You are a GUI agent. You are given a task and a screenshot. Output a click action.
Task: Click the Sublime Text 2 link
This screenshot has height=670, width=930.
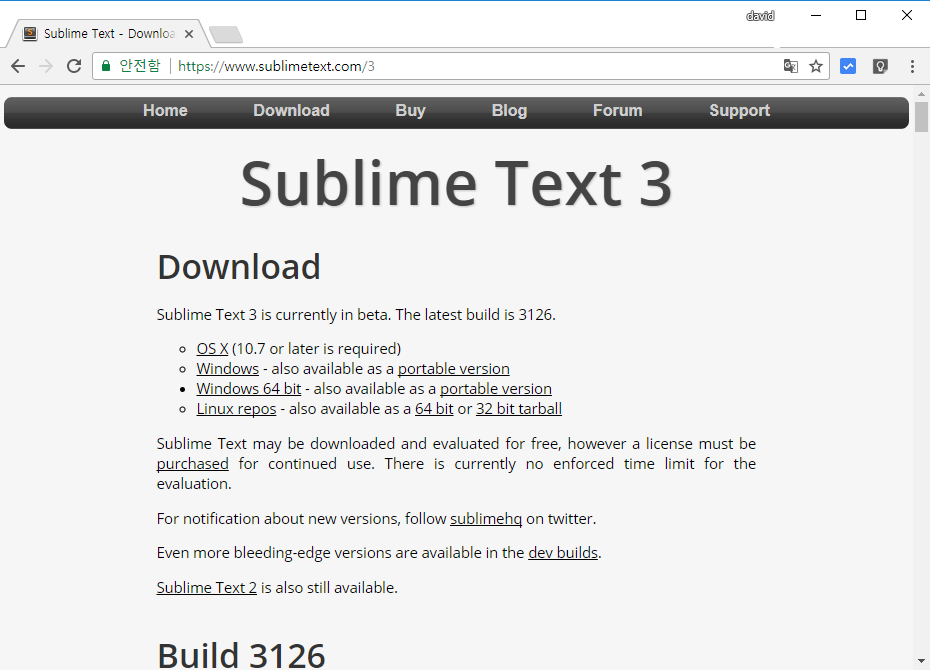click(x=206, y=588)
